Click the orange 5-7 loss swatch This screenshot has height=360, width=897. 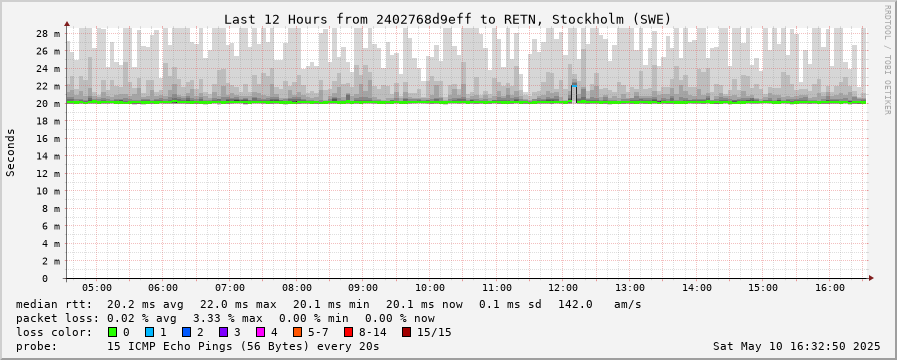(x=297, y=332)
